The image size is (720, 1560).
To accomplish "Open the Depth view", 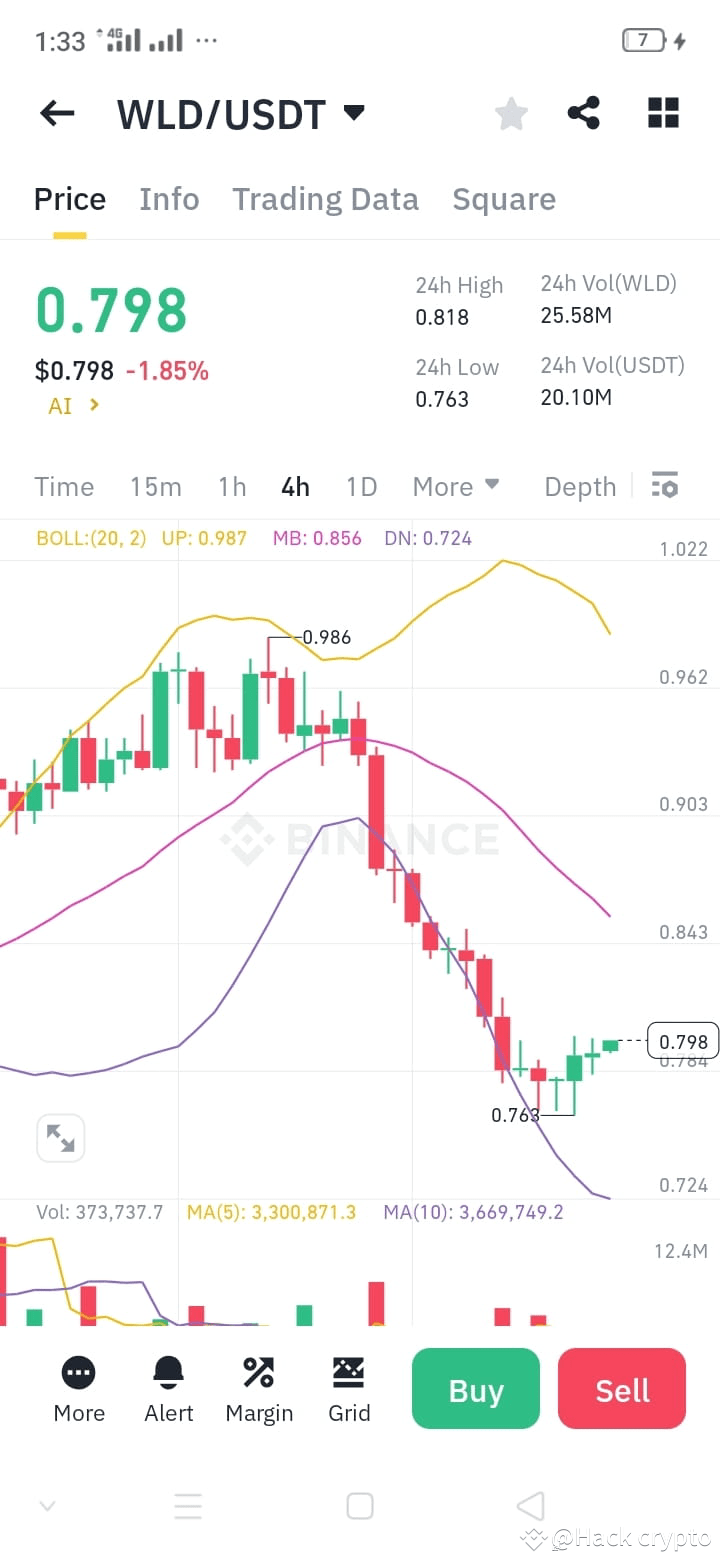I will (x=579, y=486).
